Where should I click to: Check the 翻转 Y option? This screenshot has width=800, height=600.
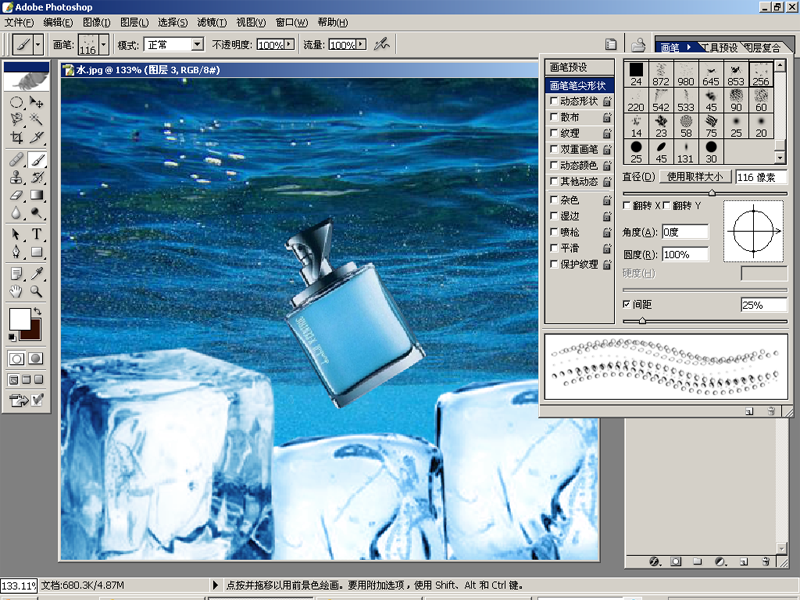pos(666,205)
